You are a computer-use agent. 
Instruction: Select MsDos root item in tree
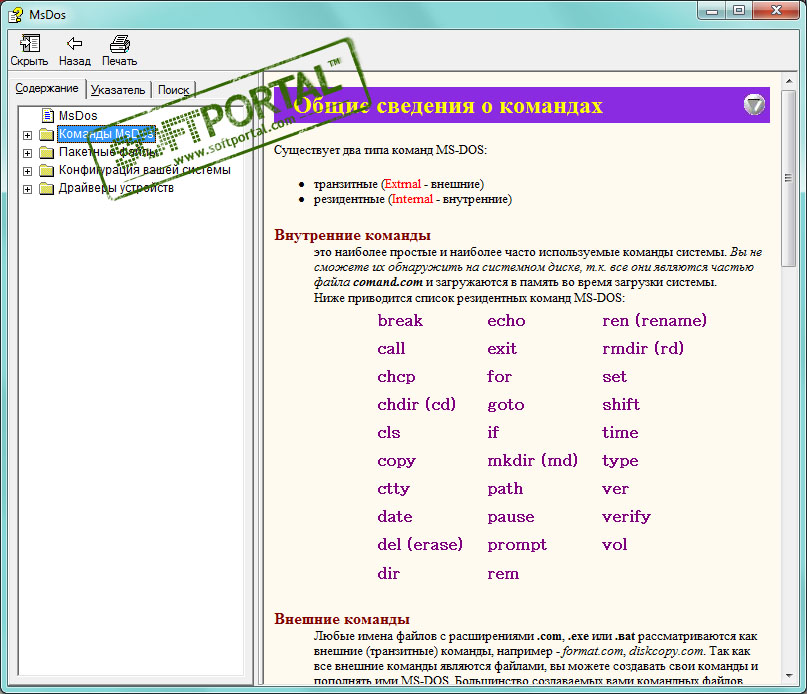tap(78, 115)
